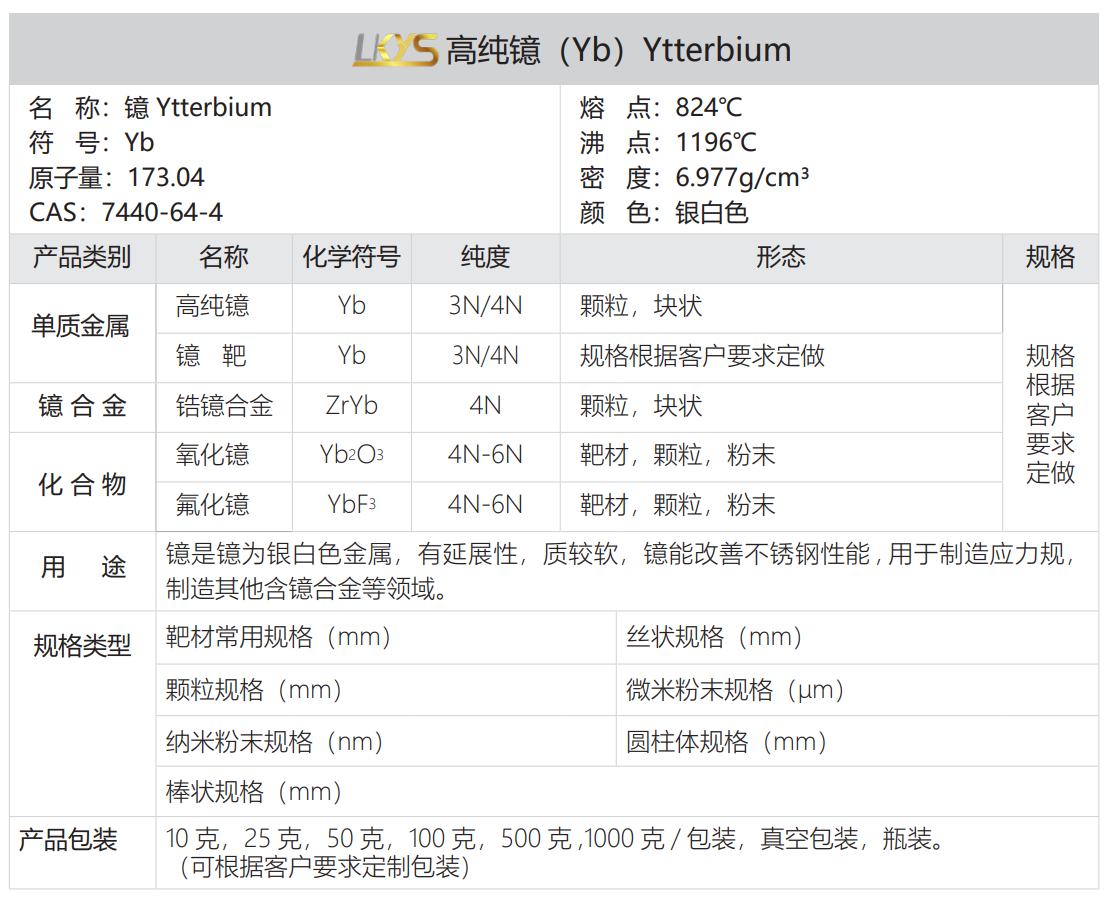Screen dimensions: 1110x901
Task: Click the 氟化镱 name cell
Action: pos(212,505)
